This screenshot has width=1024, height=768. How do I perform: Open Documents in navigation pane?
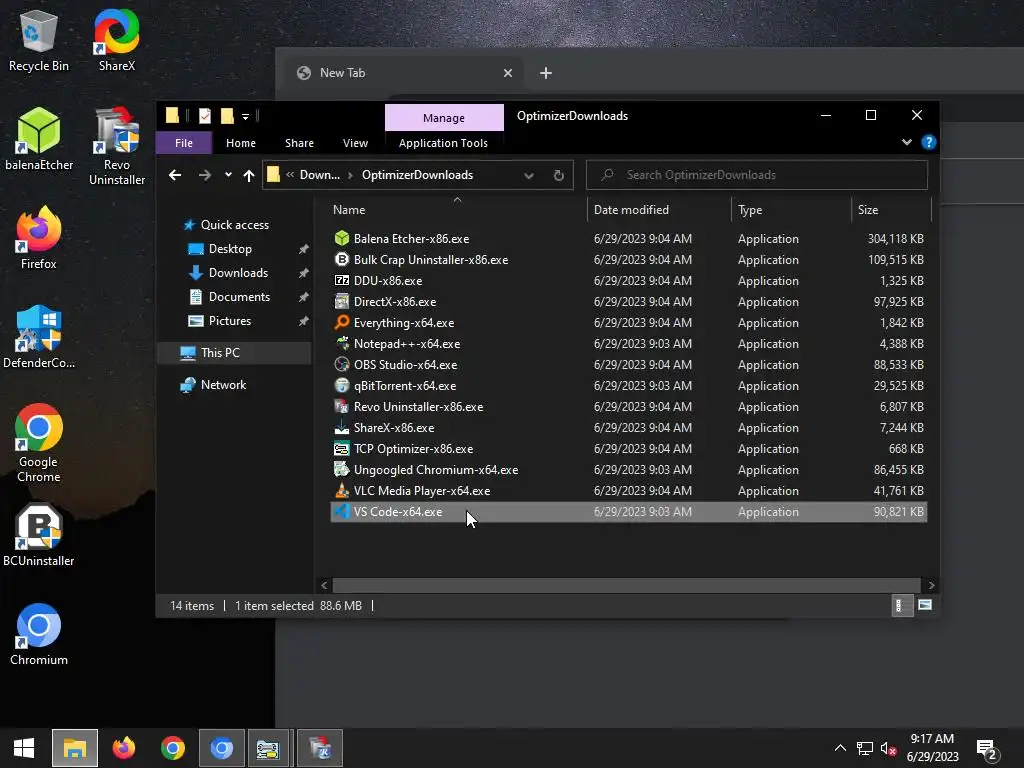(x=239, y=297)
